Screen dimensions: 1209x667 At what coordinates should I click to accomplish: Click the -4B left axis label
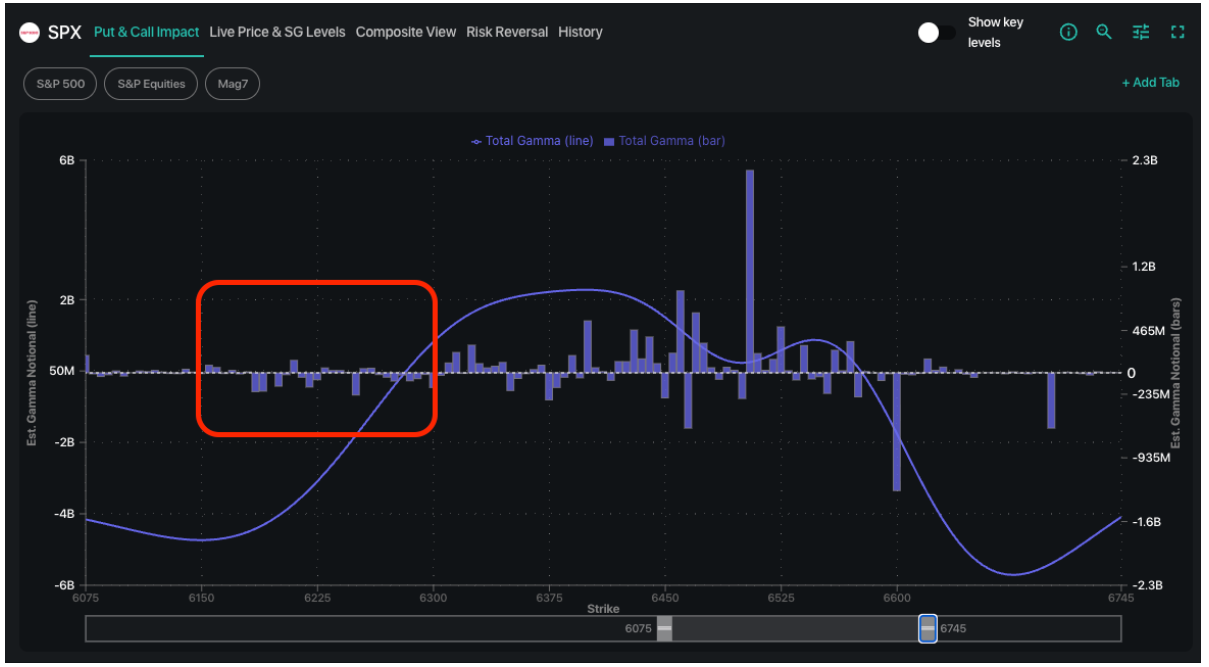coord(64,514)
